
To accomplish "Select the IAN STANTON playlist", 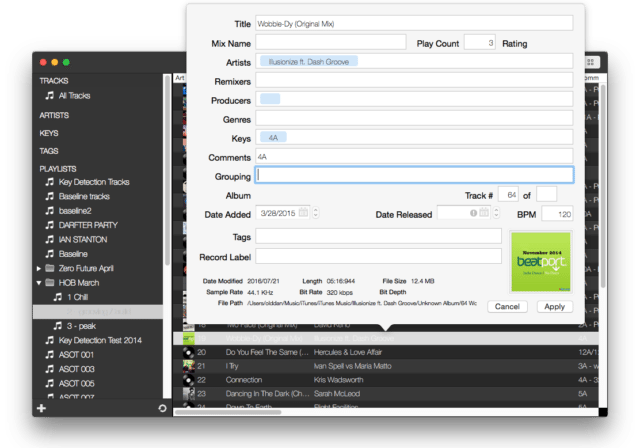I will pyautogui.click(x=83, y=240).
